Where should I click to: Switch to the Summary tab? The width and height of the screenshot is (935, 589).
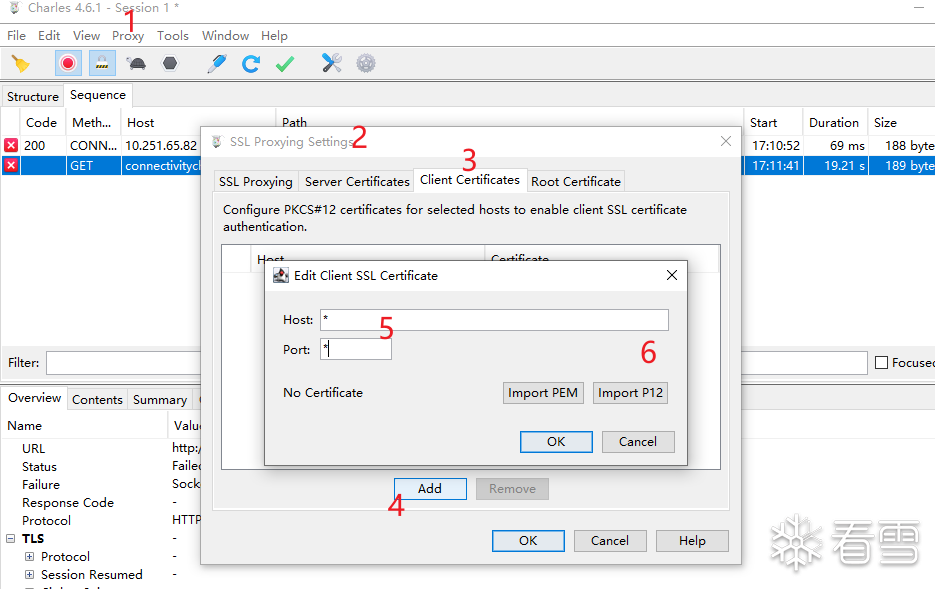pos(160,400)
